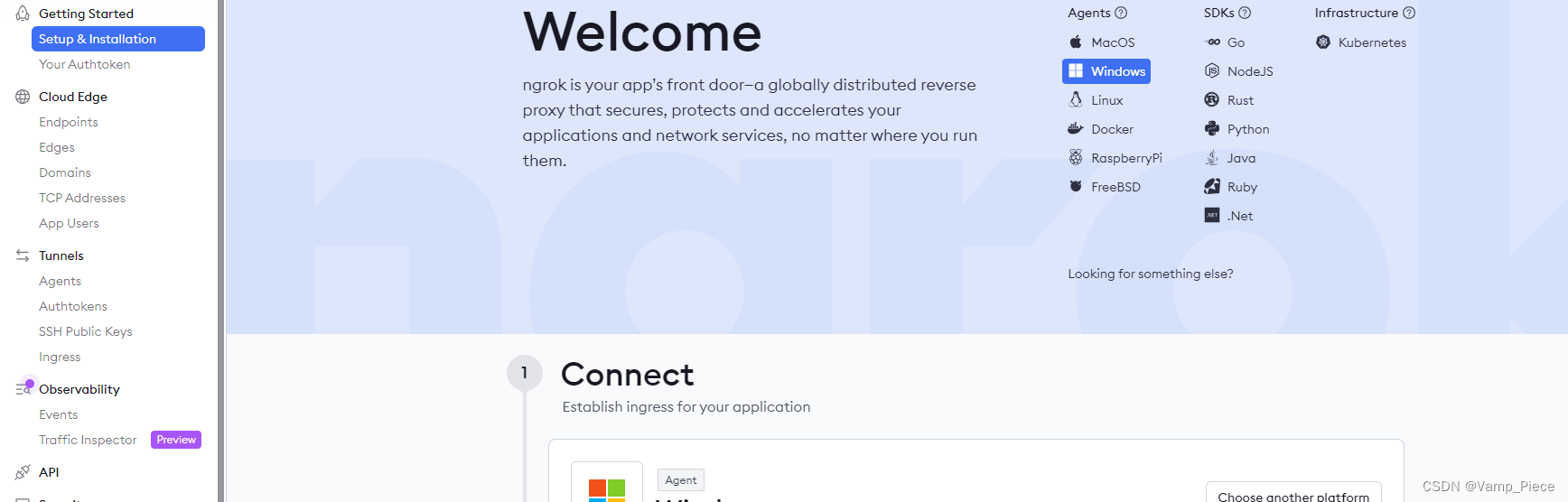The image size is (1568, 502).
Task: Click the help icon next to Infrastructure
Action: pyautogui.click(x=1409, y=13)
